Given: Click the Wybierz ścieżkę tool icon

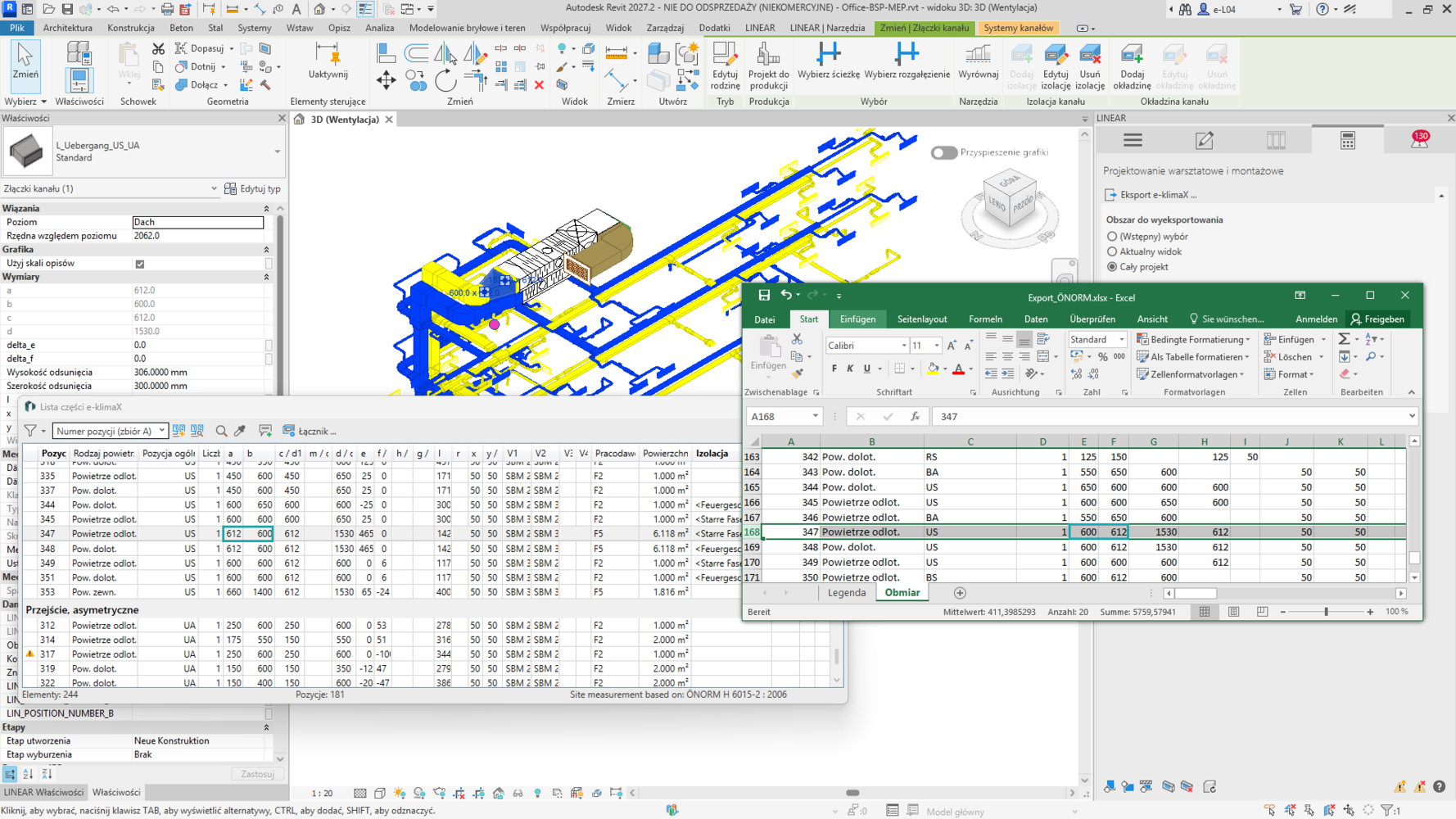Looking at the screenshot, I should [x=828, y=54].
